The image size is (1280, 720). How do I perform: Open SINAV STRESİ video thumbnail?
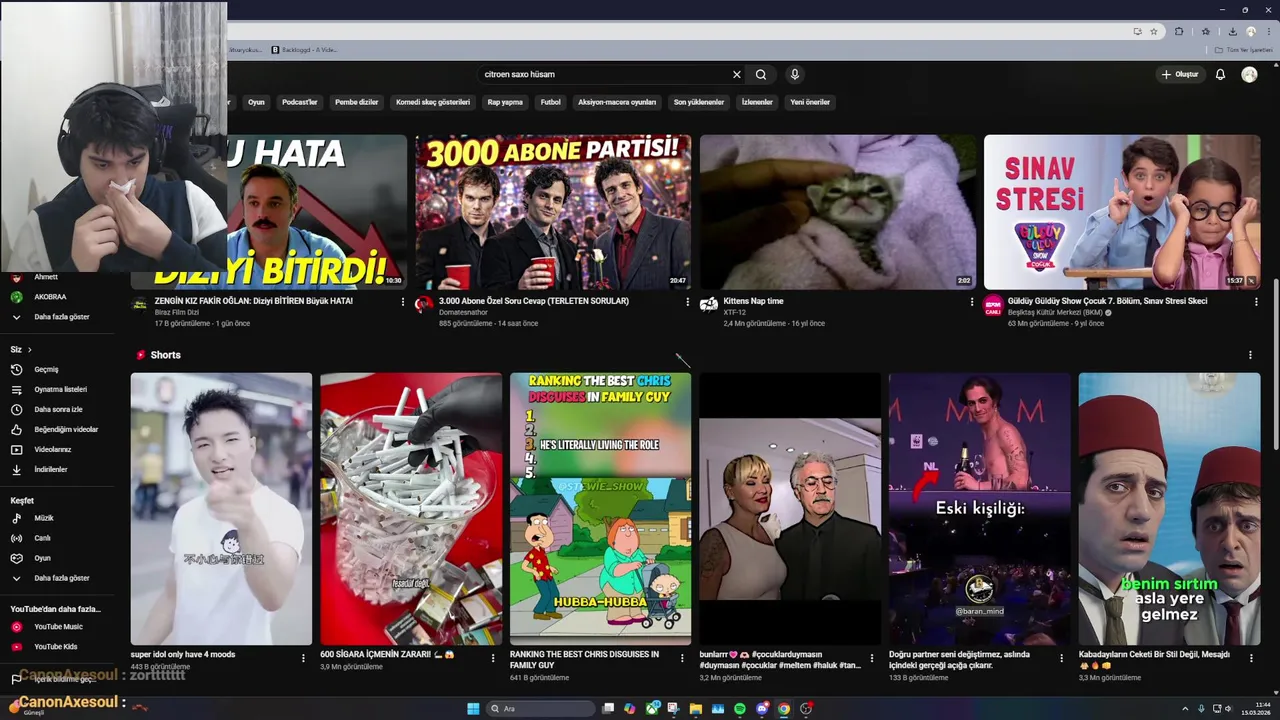pyautogui.click(x=1122, y=212)
